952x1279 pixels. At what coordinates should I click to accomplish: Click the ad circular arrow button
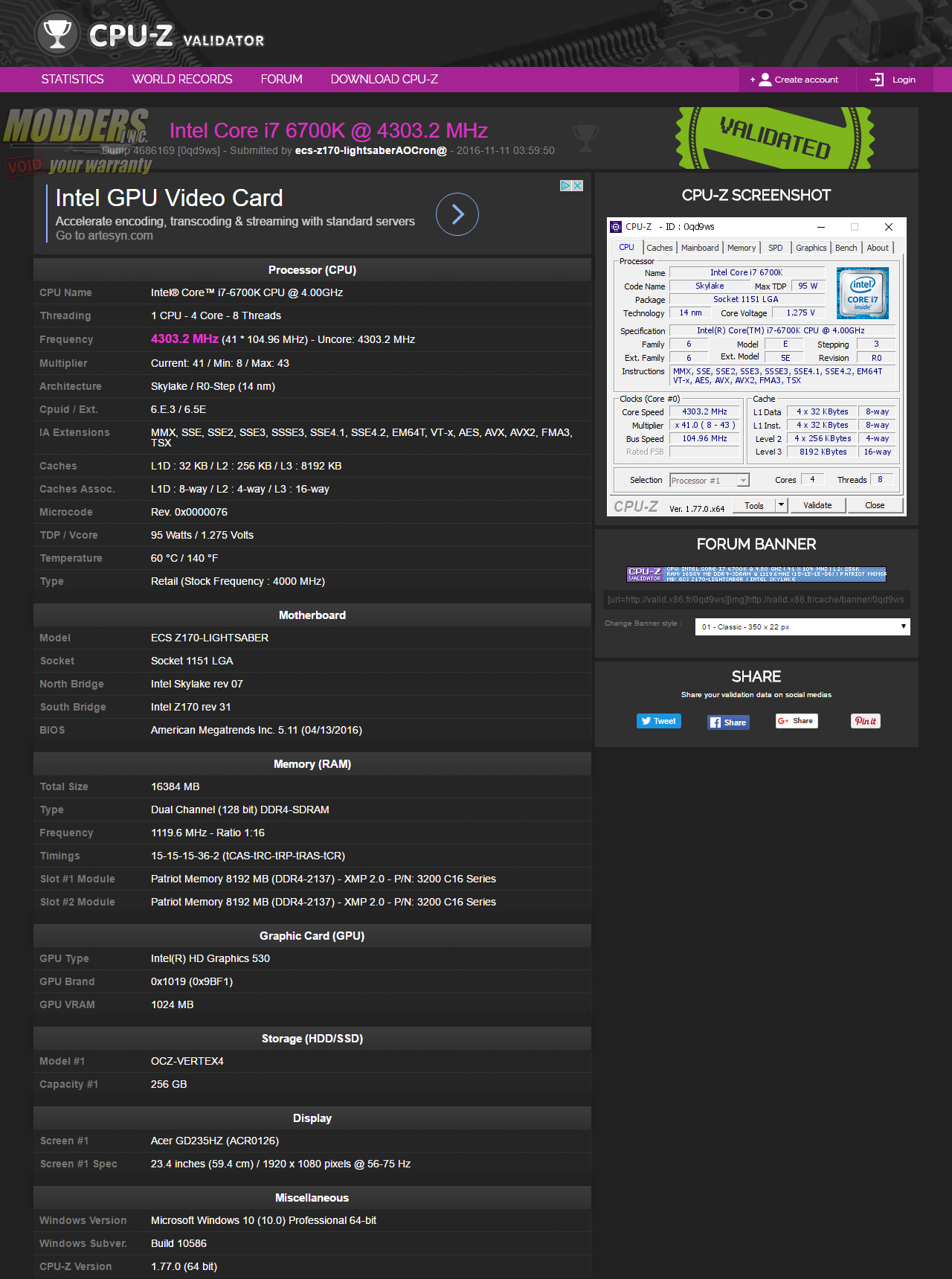[x=457, y=214]
